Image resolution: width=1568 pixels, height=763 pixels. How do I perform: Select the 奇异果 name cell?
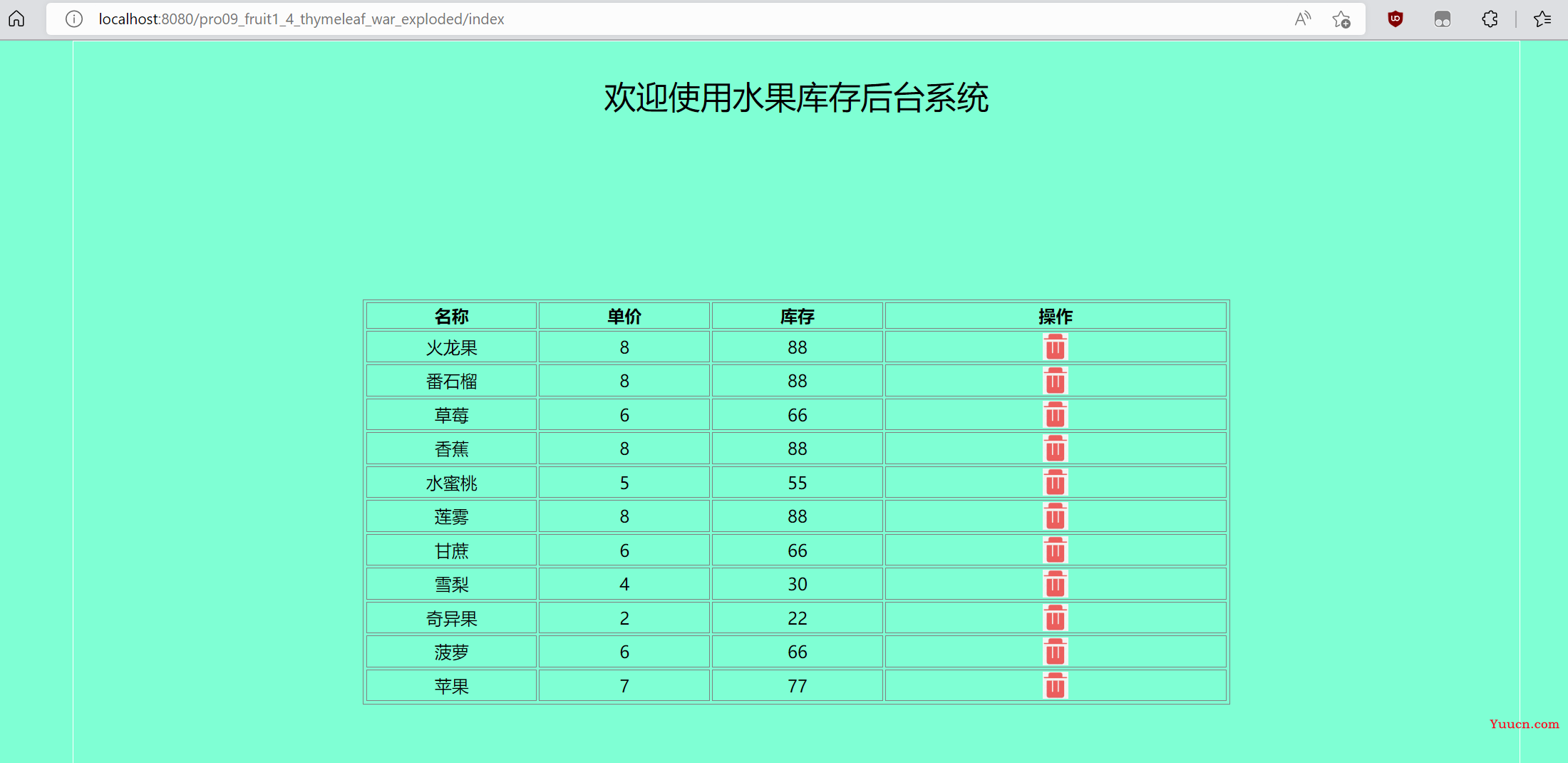click(x=451, y=618)
